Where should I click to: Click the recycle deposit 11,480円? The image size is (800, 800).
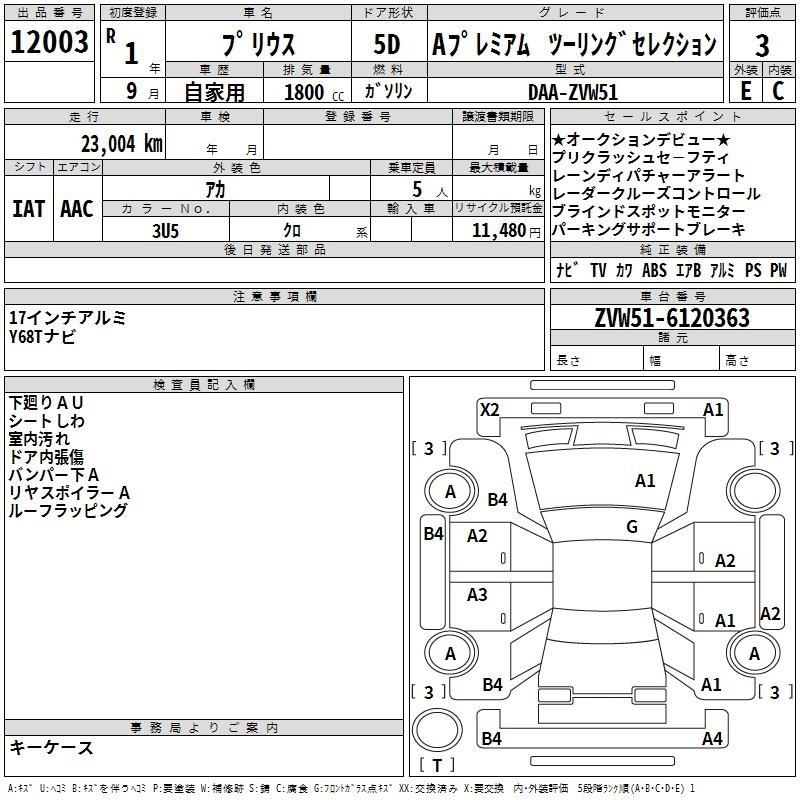click(x=506, y=231)
